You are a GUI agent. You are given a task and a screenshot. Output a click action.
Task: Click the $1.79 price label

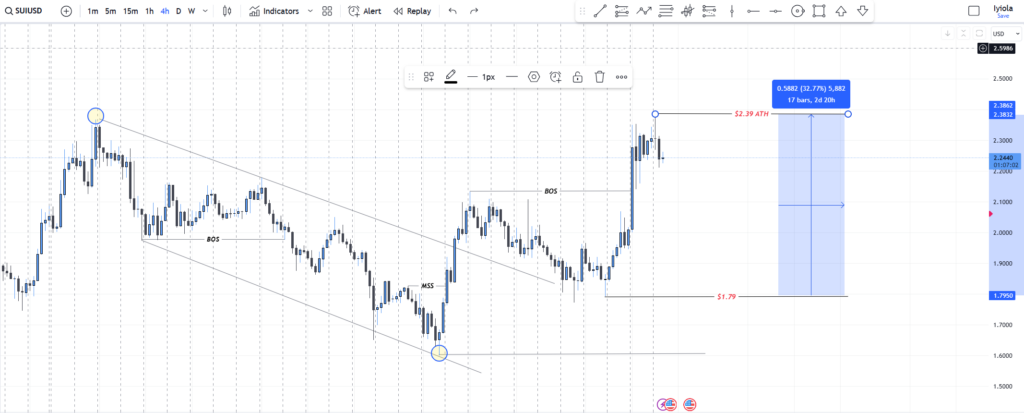pos(726,297)
